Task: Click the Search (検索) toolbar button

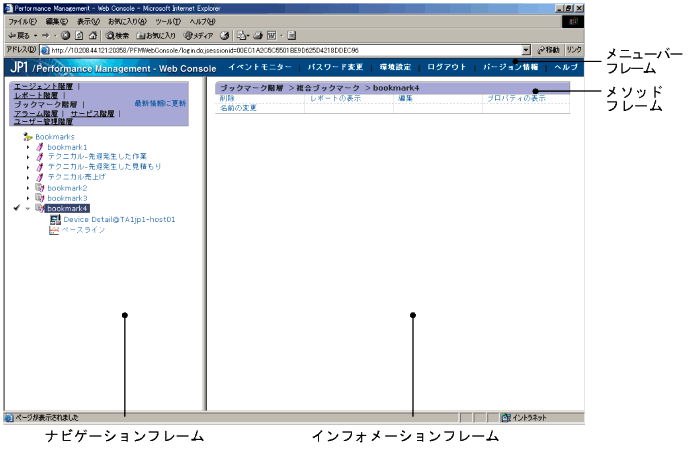Action: 117,36
